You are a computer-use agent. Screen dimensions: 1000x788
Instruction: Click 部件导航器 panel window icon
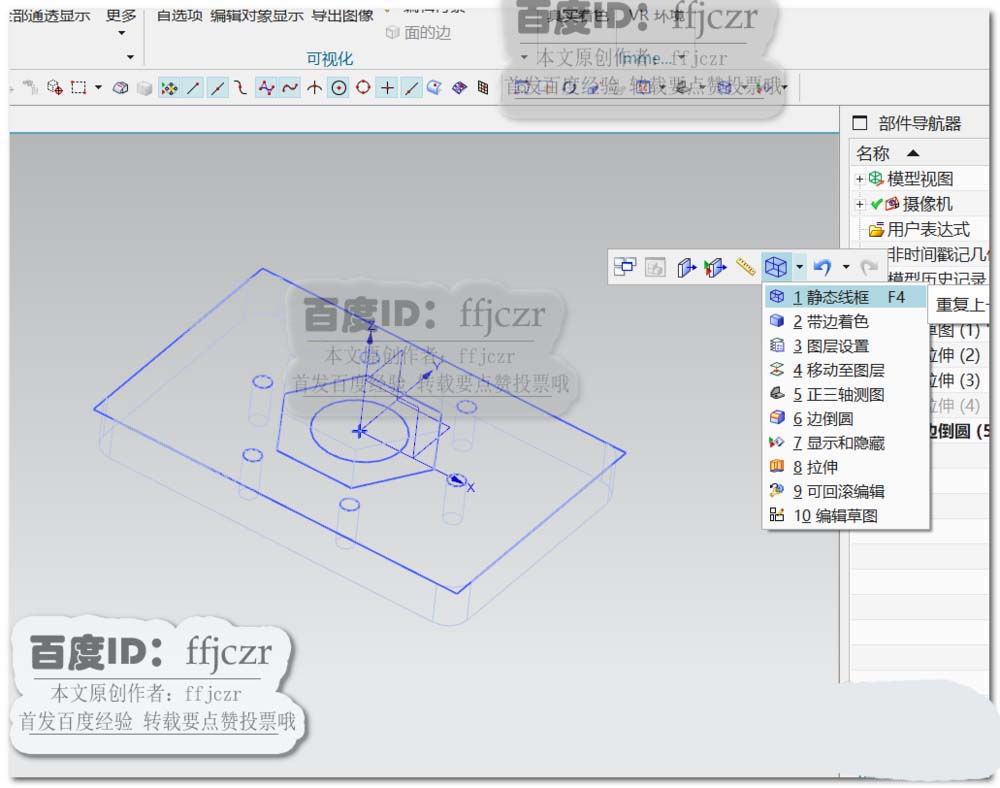[860, 122]
